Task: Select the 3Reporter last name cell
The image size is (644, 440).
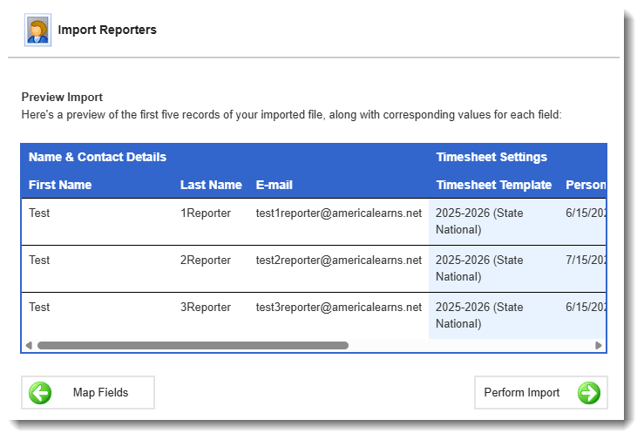Action: (x=205, y=307)
